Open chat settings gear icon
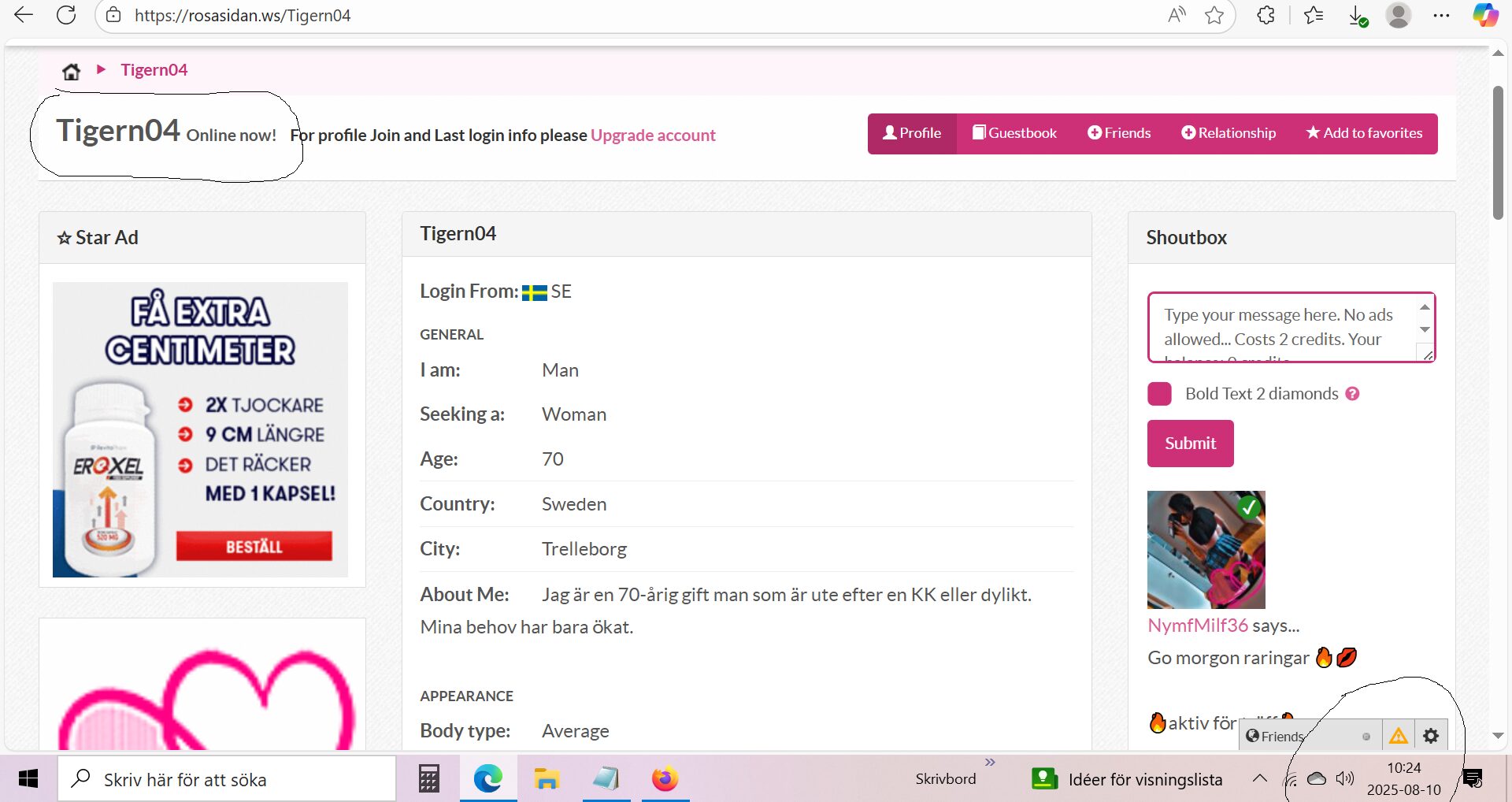 tap(1431, 736)
